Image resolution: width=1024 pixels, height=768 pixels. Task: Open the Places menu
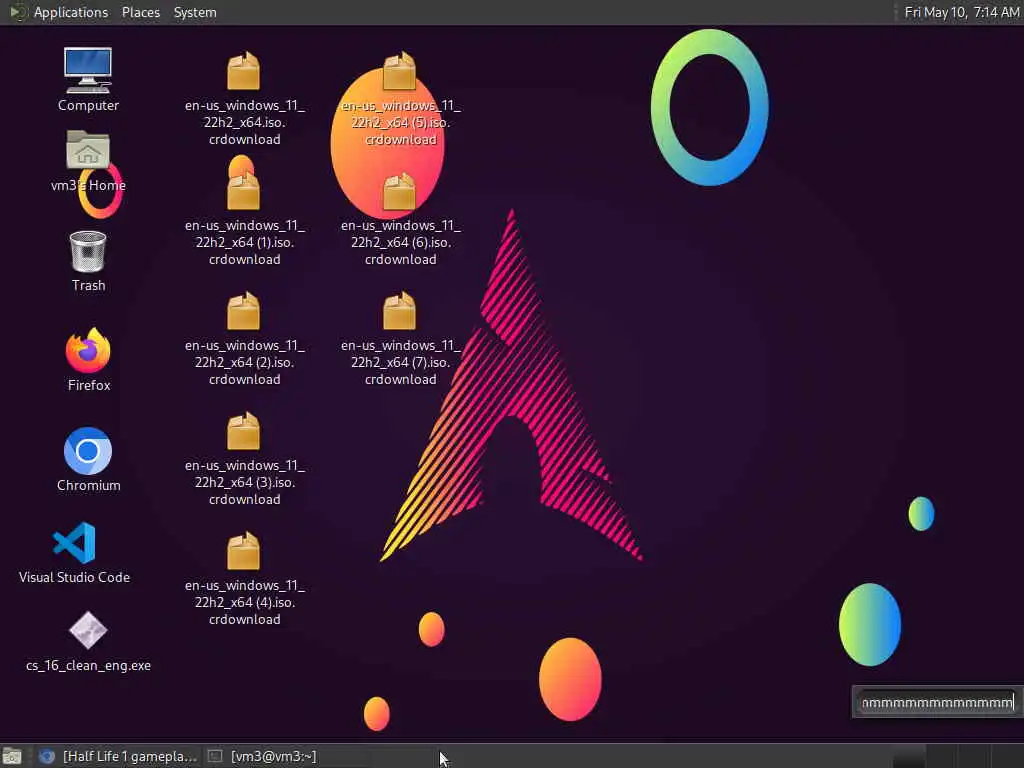(x=140, y=12)
